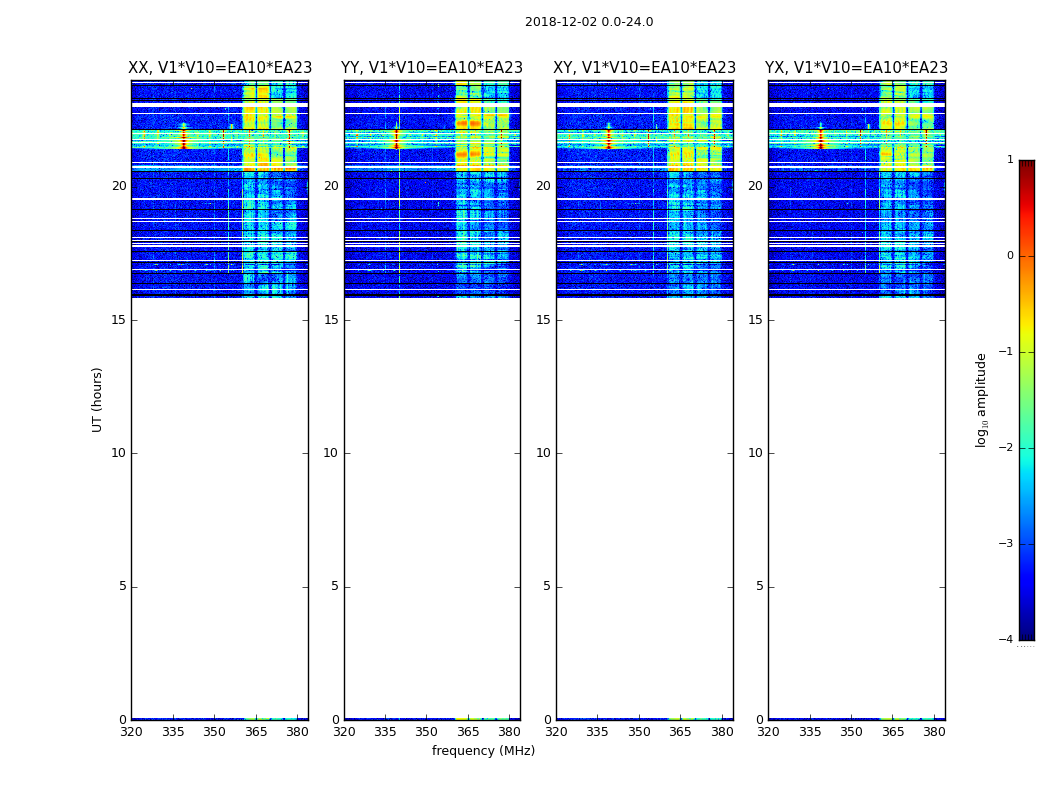Image resolution: width=1050 pixels, height=800 pixels.
Task: Select the YY polarization panel title
Action: tap(432, 68)
